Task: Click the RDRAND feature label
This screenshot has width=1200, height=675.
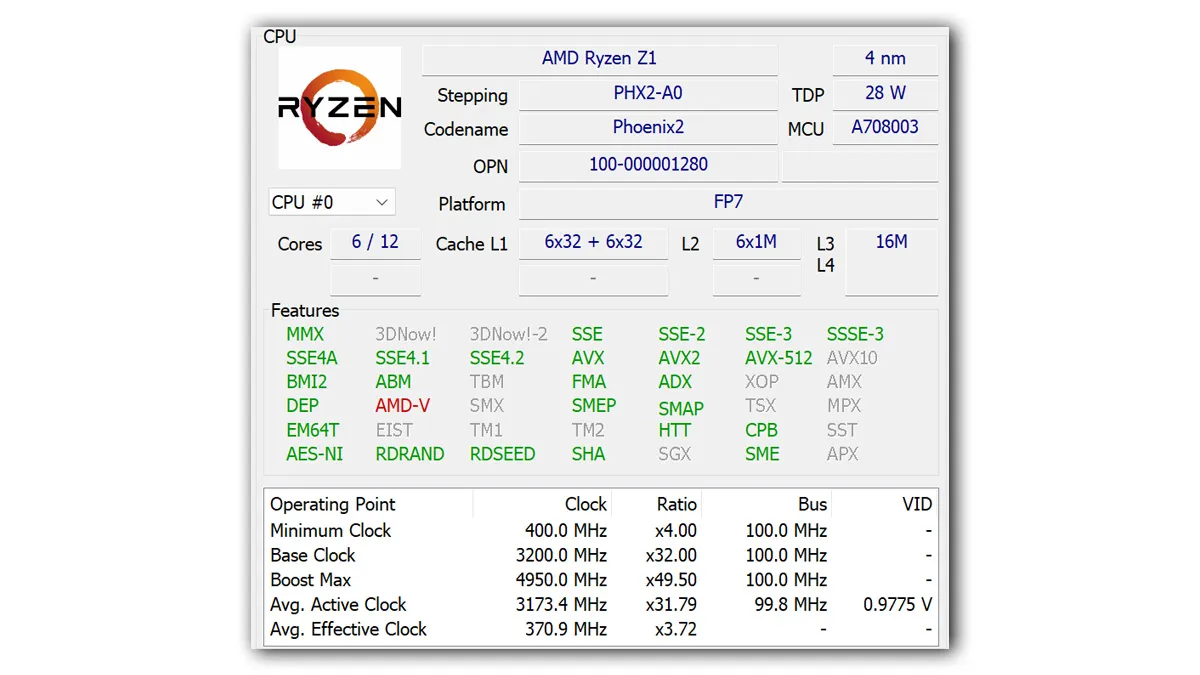Action: tap(410, 454)
